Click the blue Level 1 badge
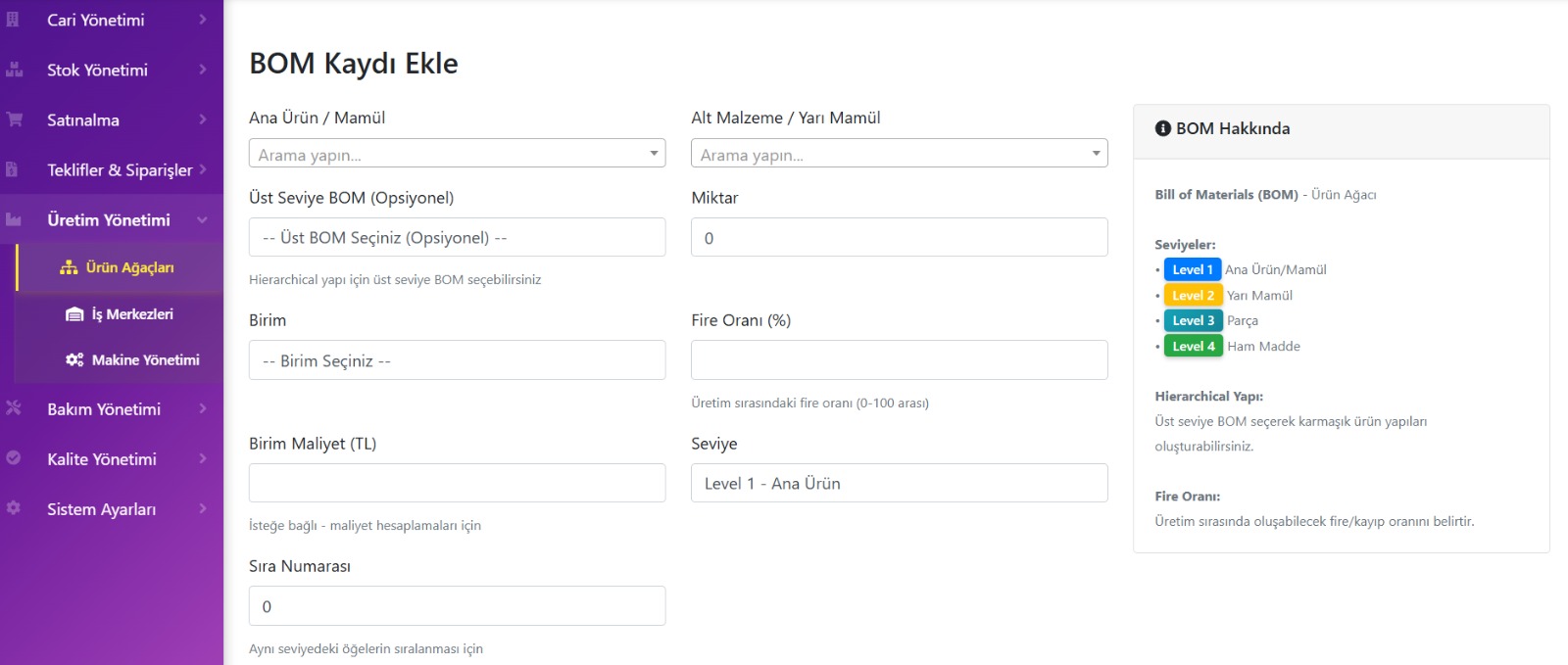 tap(1192, 269)
